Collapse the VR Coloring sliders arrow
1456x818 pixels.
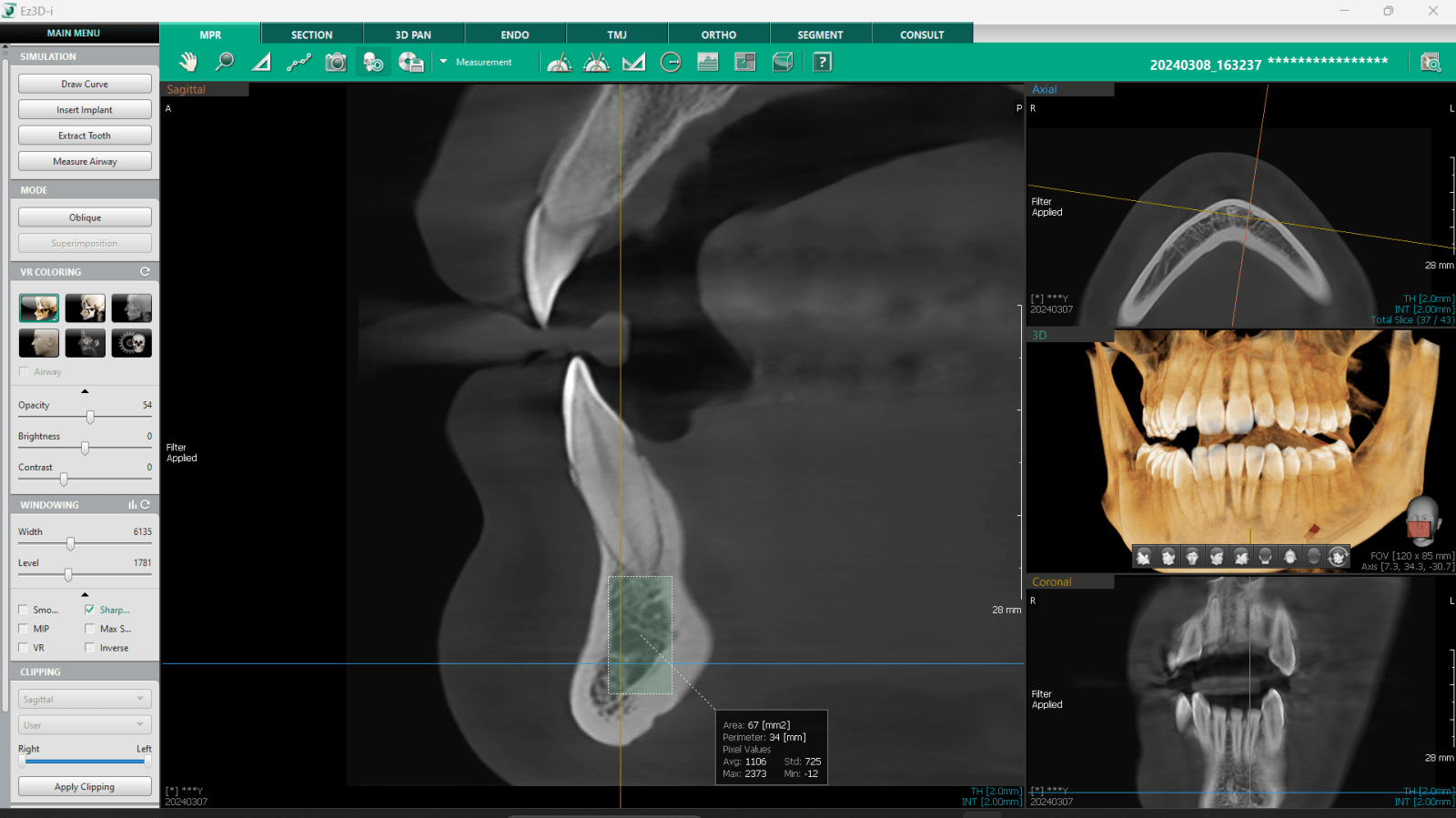(x=85, y=391)
